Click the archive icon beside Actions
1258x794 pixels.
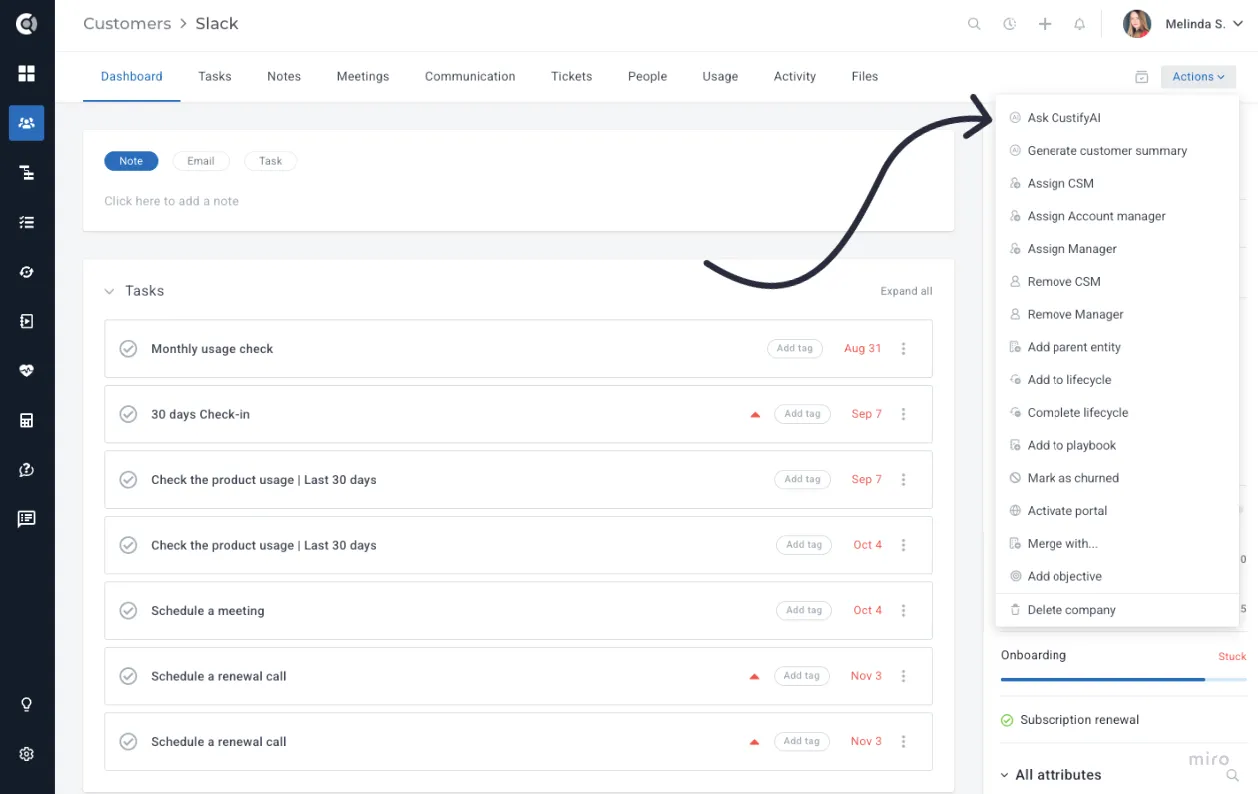(1141, 77)
